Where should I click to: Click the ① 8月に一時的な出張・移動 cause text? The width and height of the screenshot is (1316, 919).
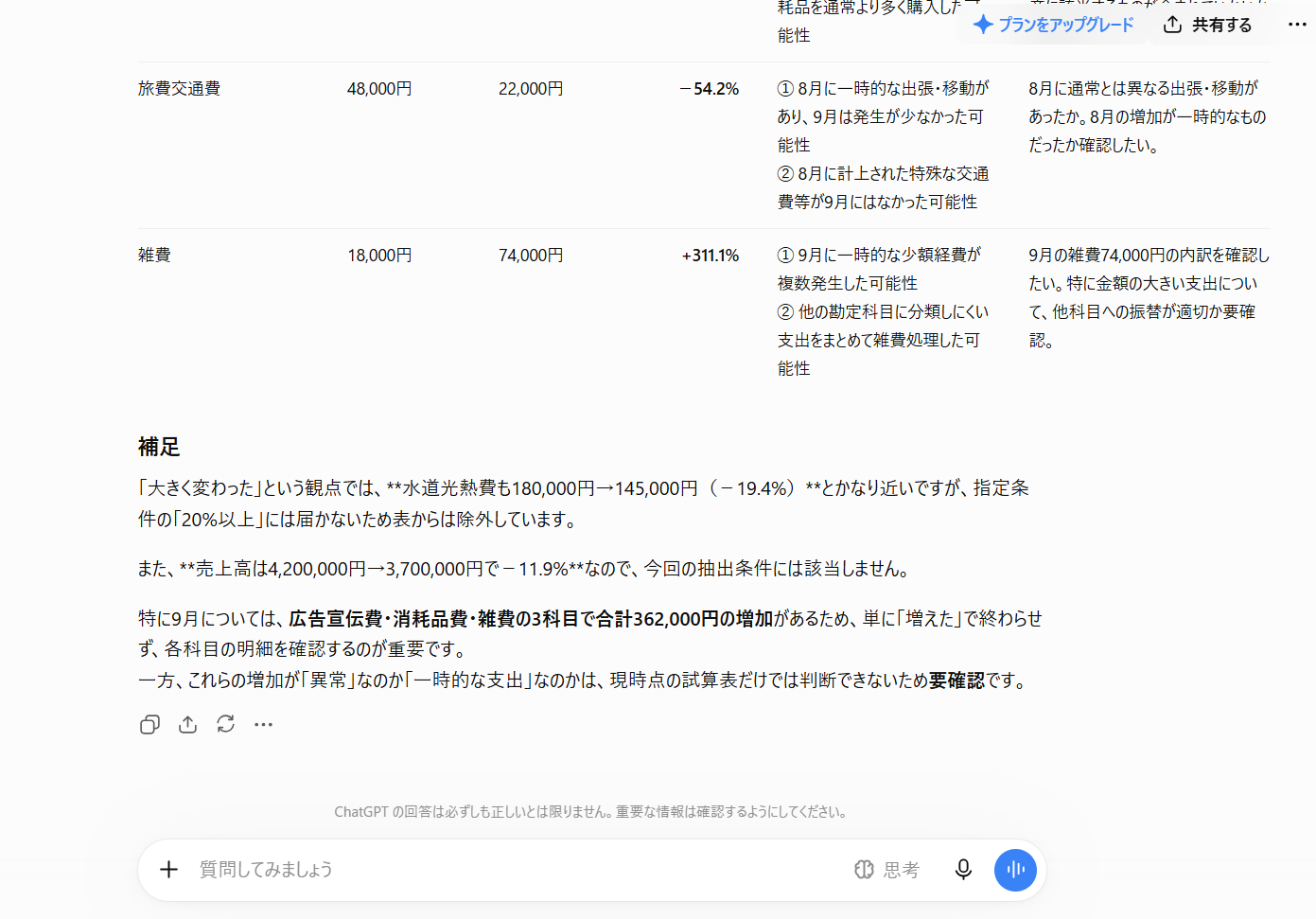click(x=883, y=116)
